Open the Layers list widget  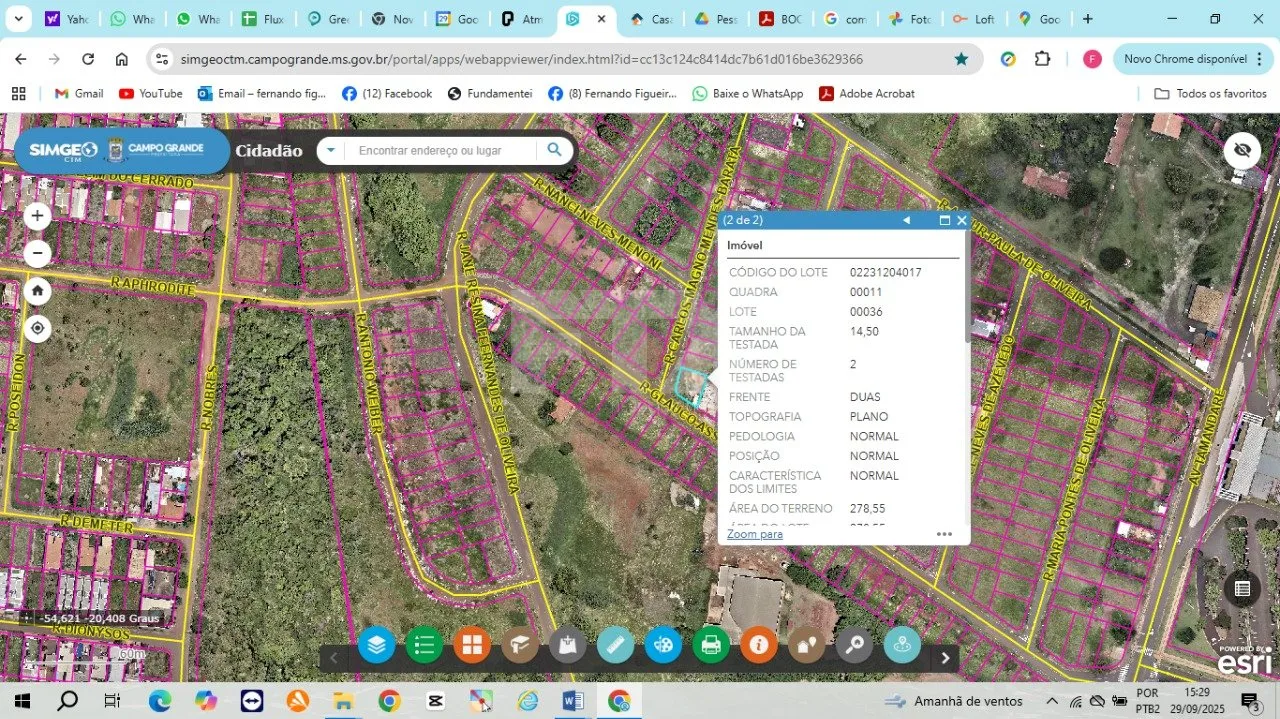(x=377, y=645)
